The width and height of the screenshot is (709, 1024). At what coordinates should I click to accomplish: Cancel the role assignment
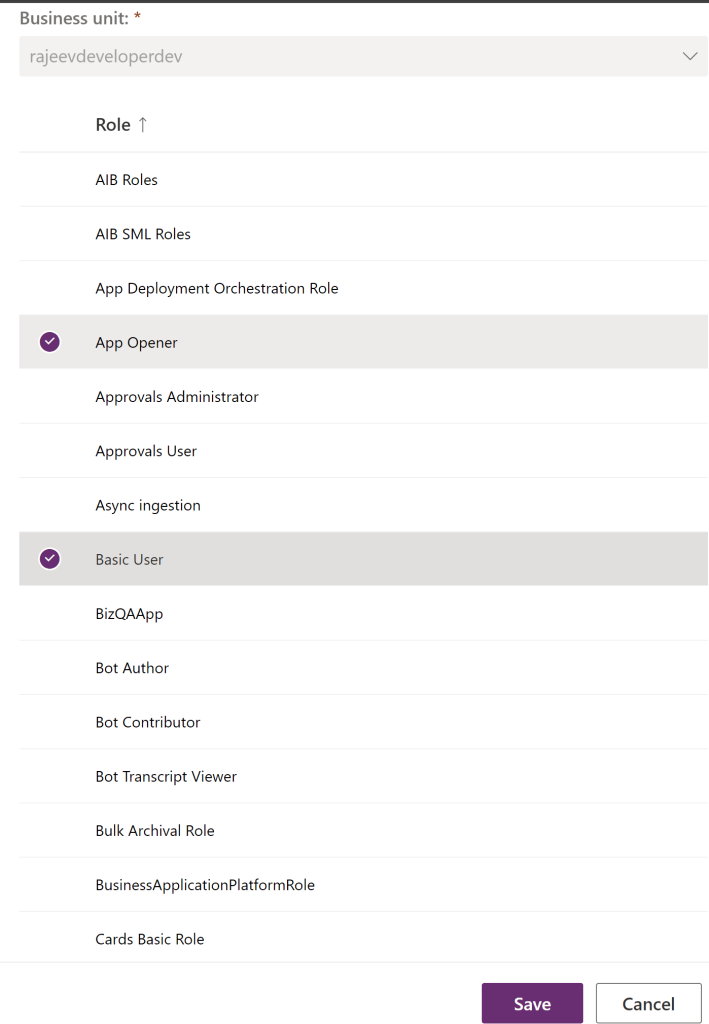(x=647, y=1003)
